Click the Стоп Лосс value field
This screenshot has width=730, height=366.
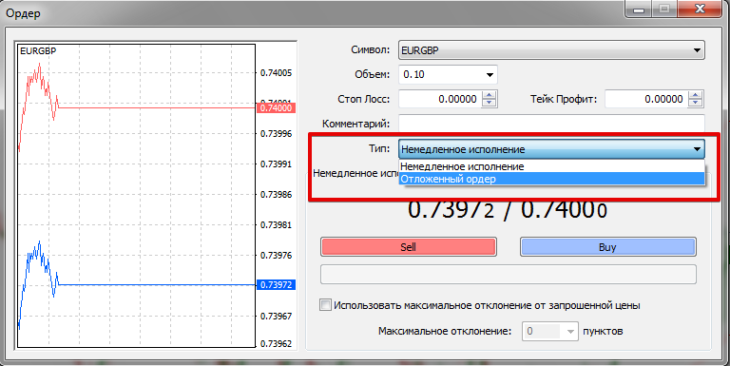click(x=440, y=99)
